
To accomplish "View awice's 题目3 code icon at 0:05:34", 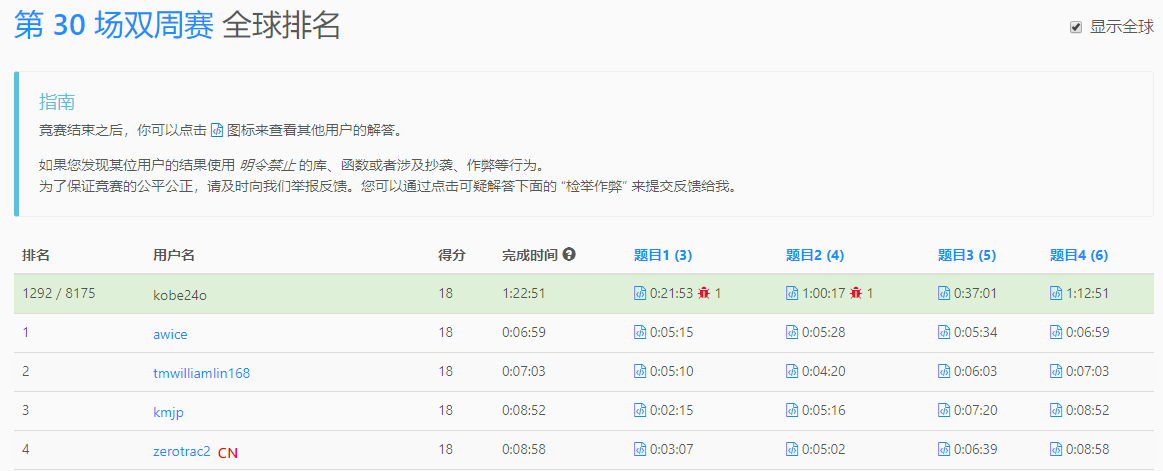I will [944, 332].
